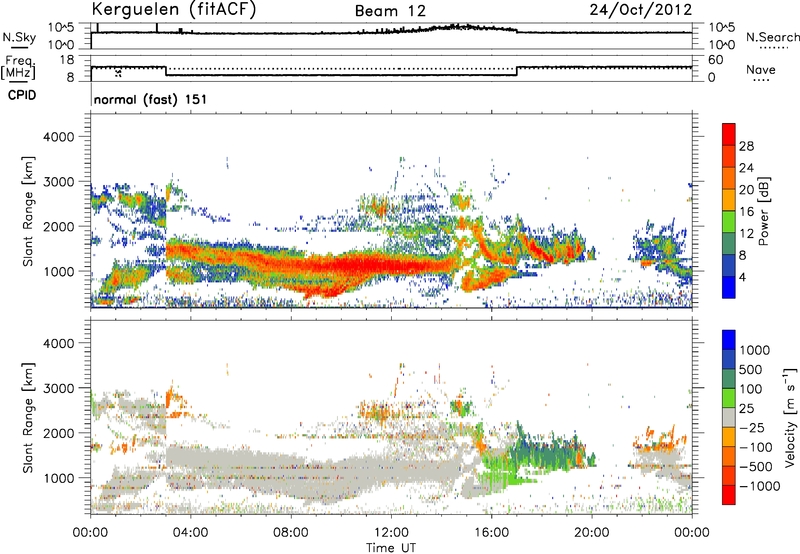800x554 pixels.
Task: Click the 'normal (fast) 151' text
Action: 151,99
